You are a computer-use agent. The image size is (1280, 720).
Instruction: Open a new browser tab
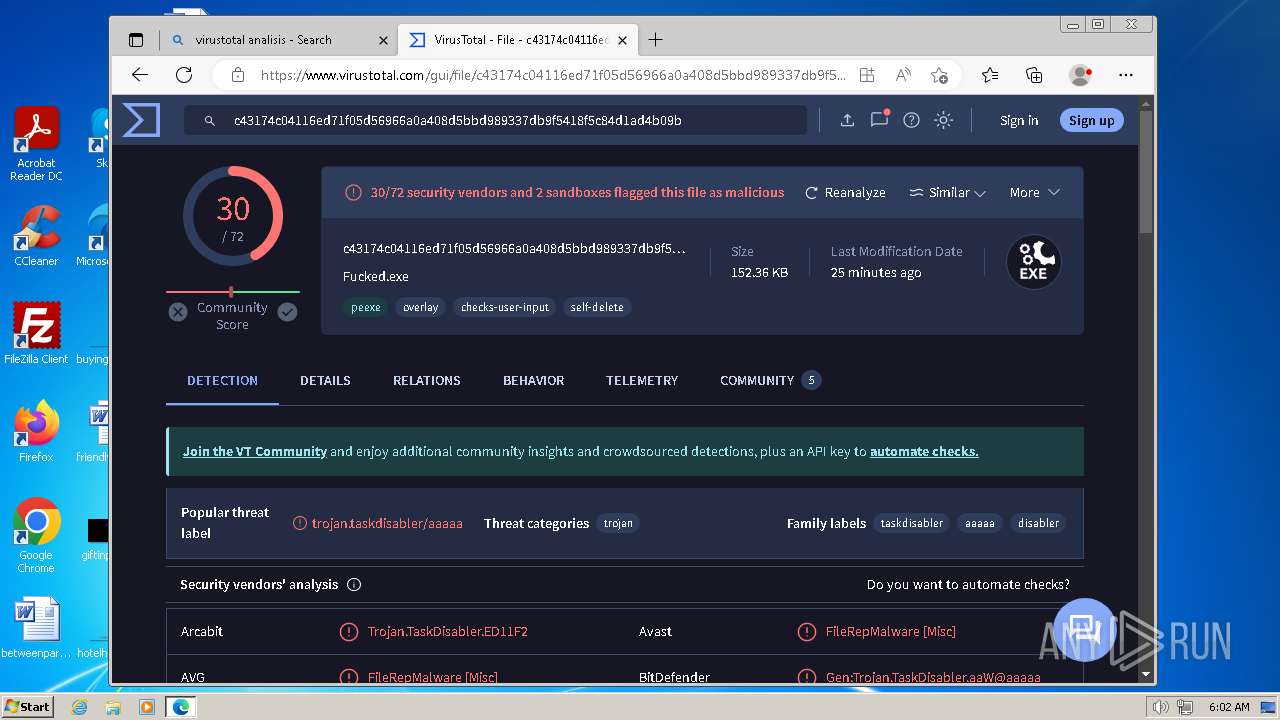pyautogui.click(x=655, y=40)
